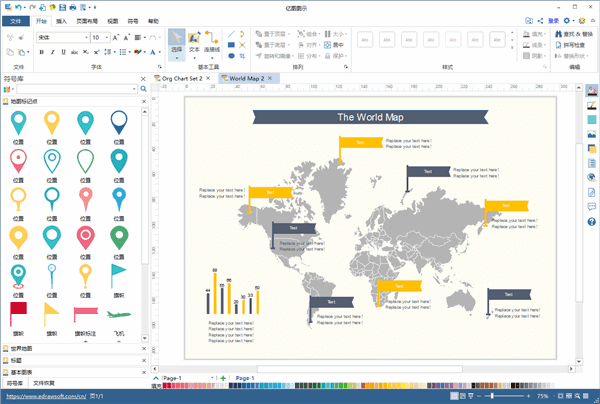Activate the 文本 text tool
The width and height of the screenshot is (600, 404).
(194, 41)
